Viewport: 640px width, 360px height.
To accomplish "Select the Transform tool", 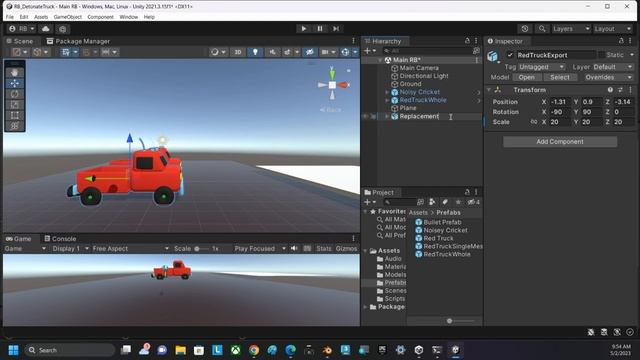I will click(x=15, y=126).
